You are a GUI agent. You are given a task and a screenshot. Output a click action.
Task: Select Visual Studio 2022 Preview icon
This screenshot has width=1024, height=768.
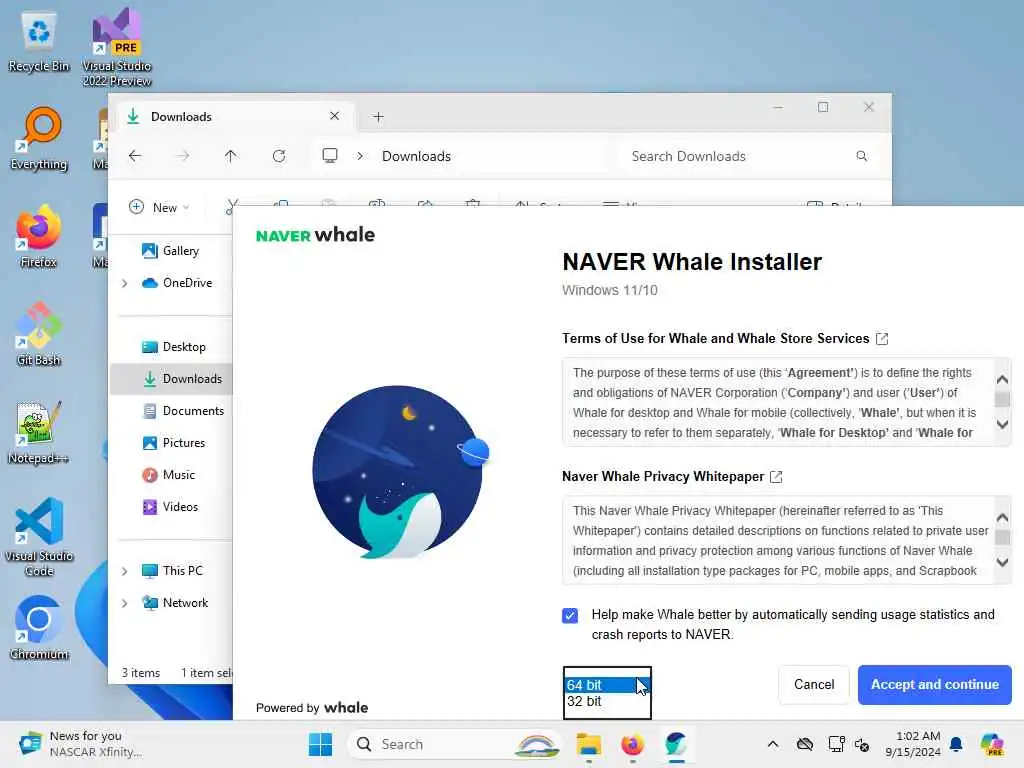(x=117, y=48)
